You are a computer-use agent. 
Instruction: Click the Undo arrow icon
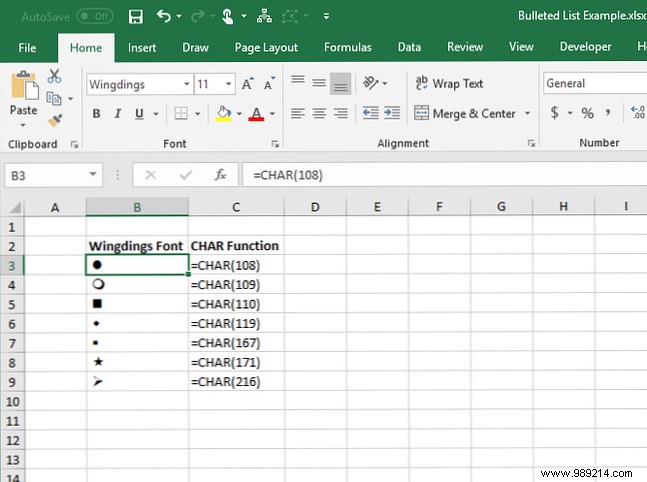click(x=164, y=17)
